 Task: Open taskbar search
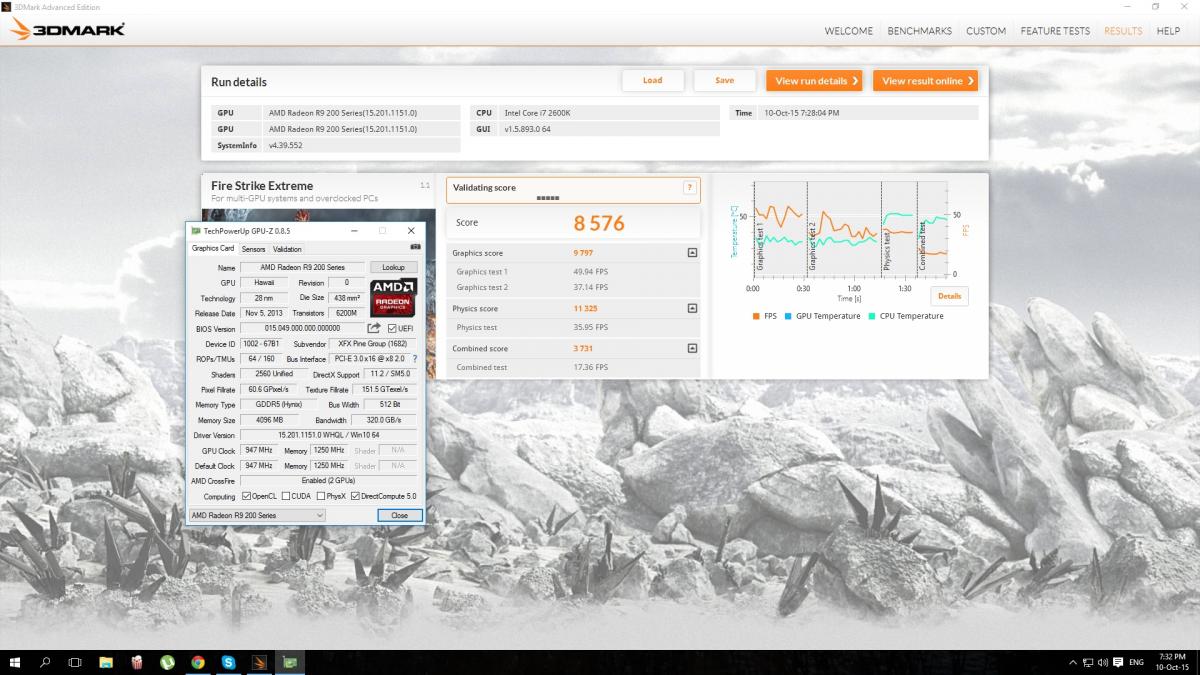pos(46,662)
